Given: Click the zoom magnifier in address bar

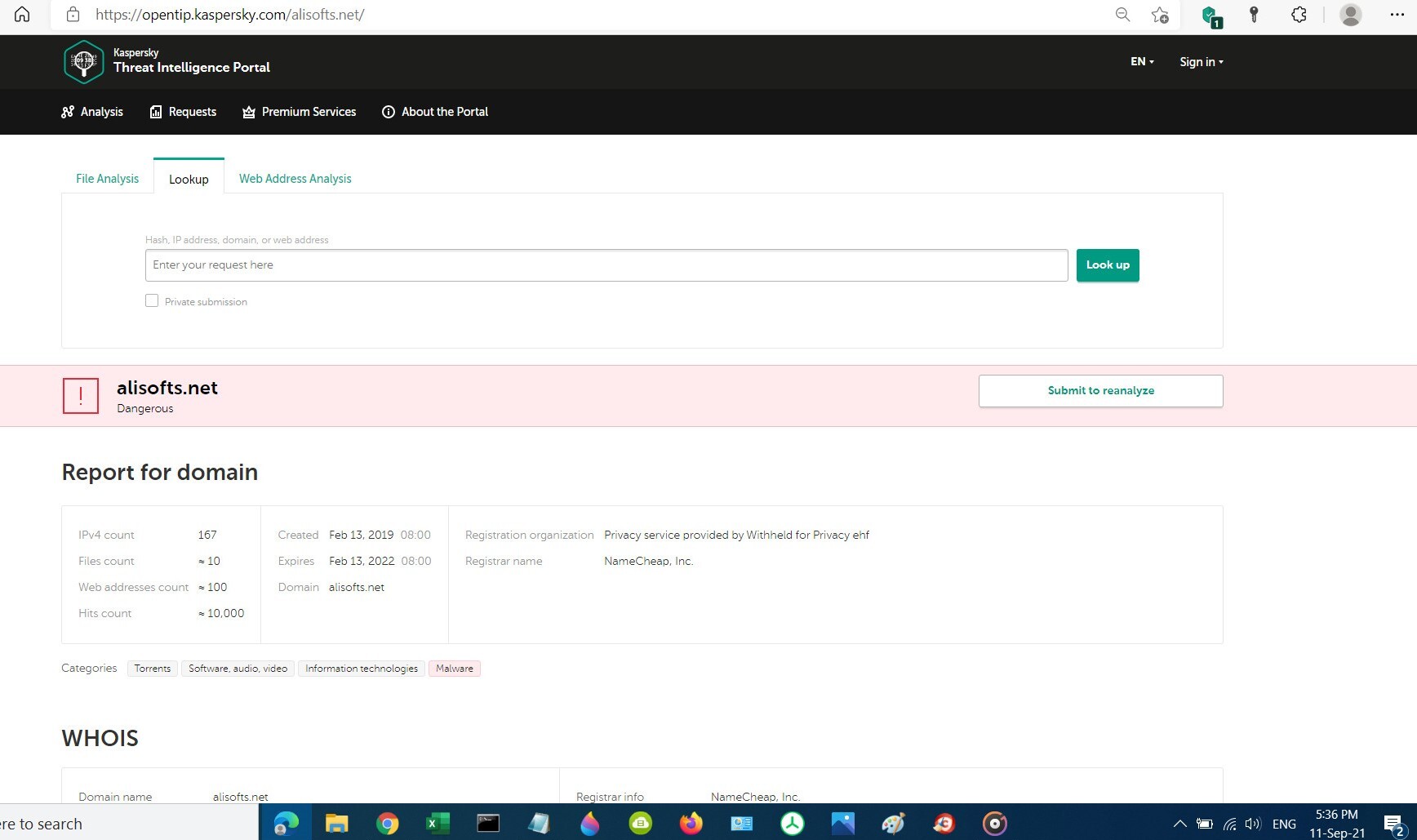Looking at the screenshot, I should pos(1122,15).
